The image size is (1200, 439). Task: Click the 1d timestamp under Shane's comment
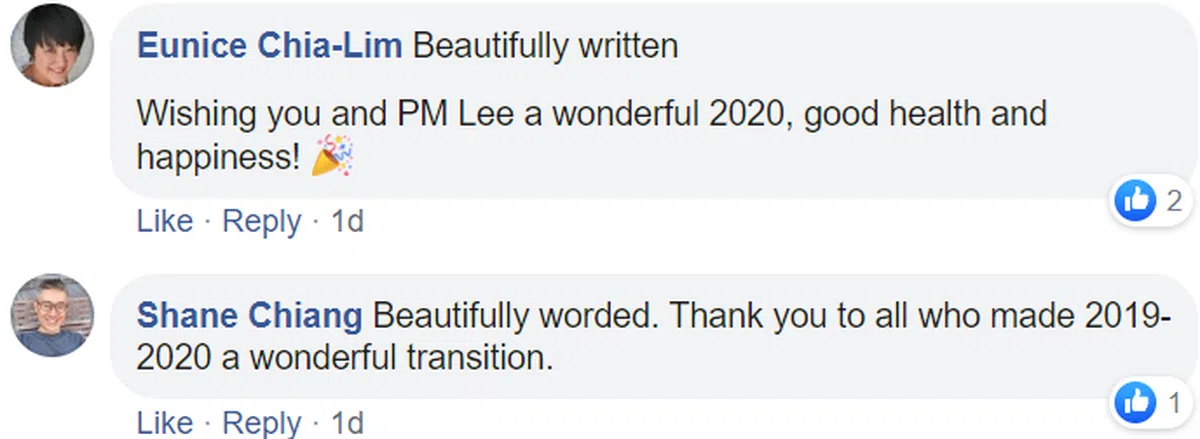click(346, 423)
